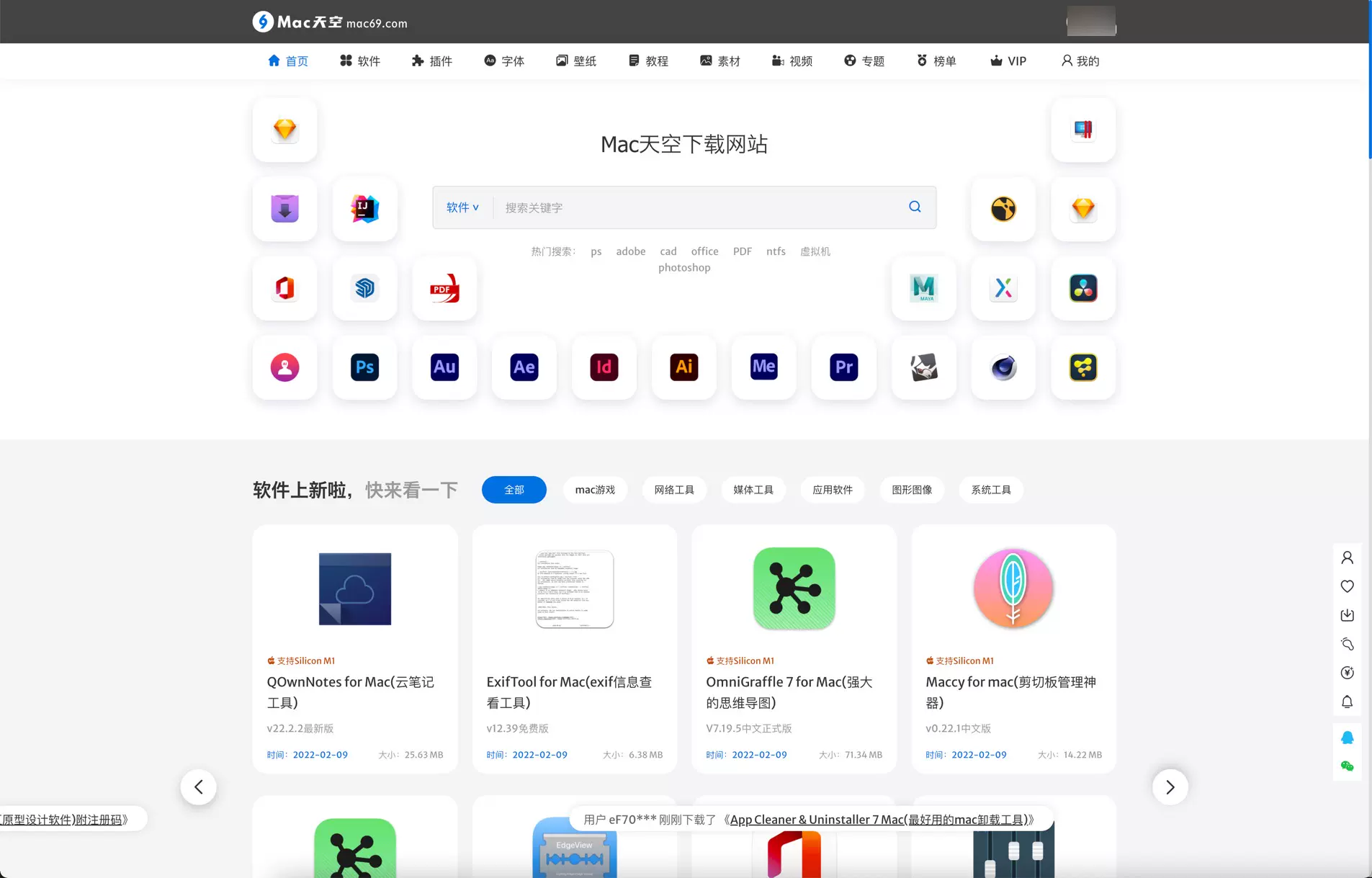The width and height of the screenshot is (1372, 878).
Task: Open the 软件 category dropdown in search bar
Action: click(462, 207)
